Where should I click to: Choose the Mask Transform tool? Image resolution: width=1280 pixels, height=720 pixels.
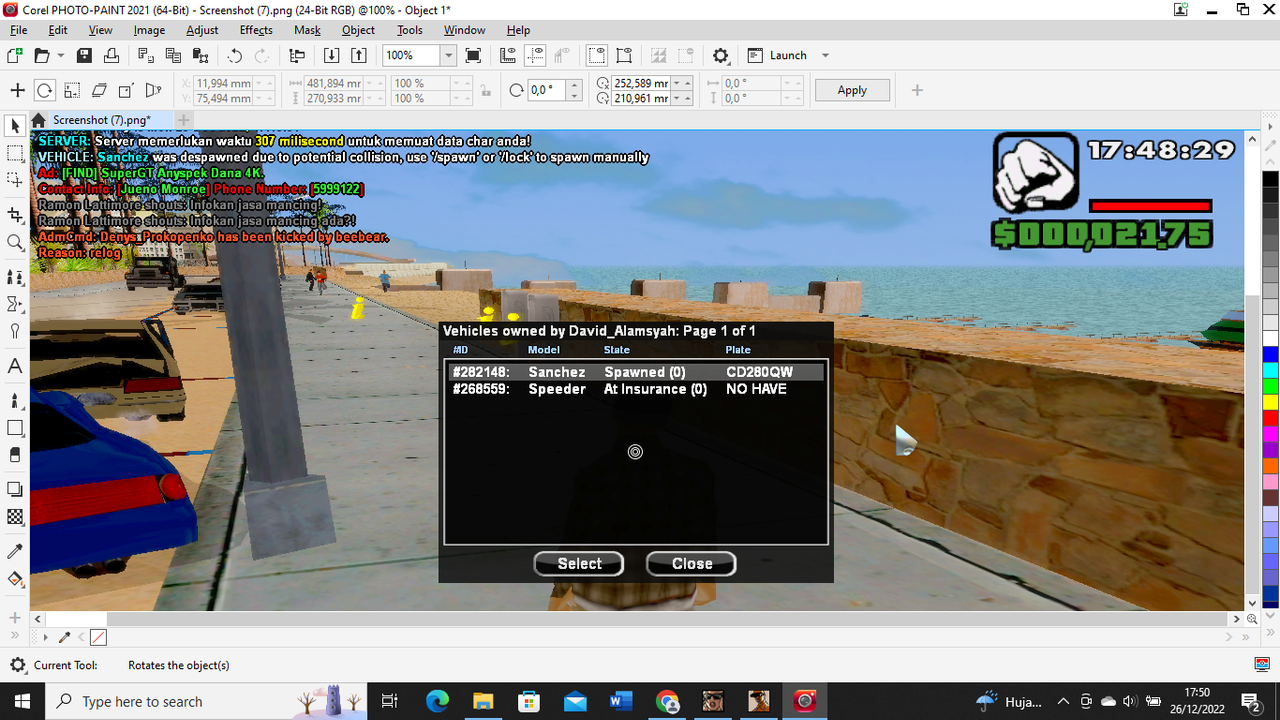[x=15, y=181]
